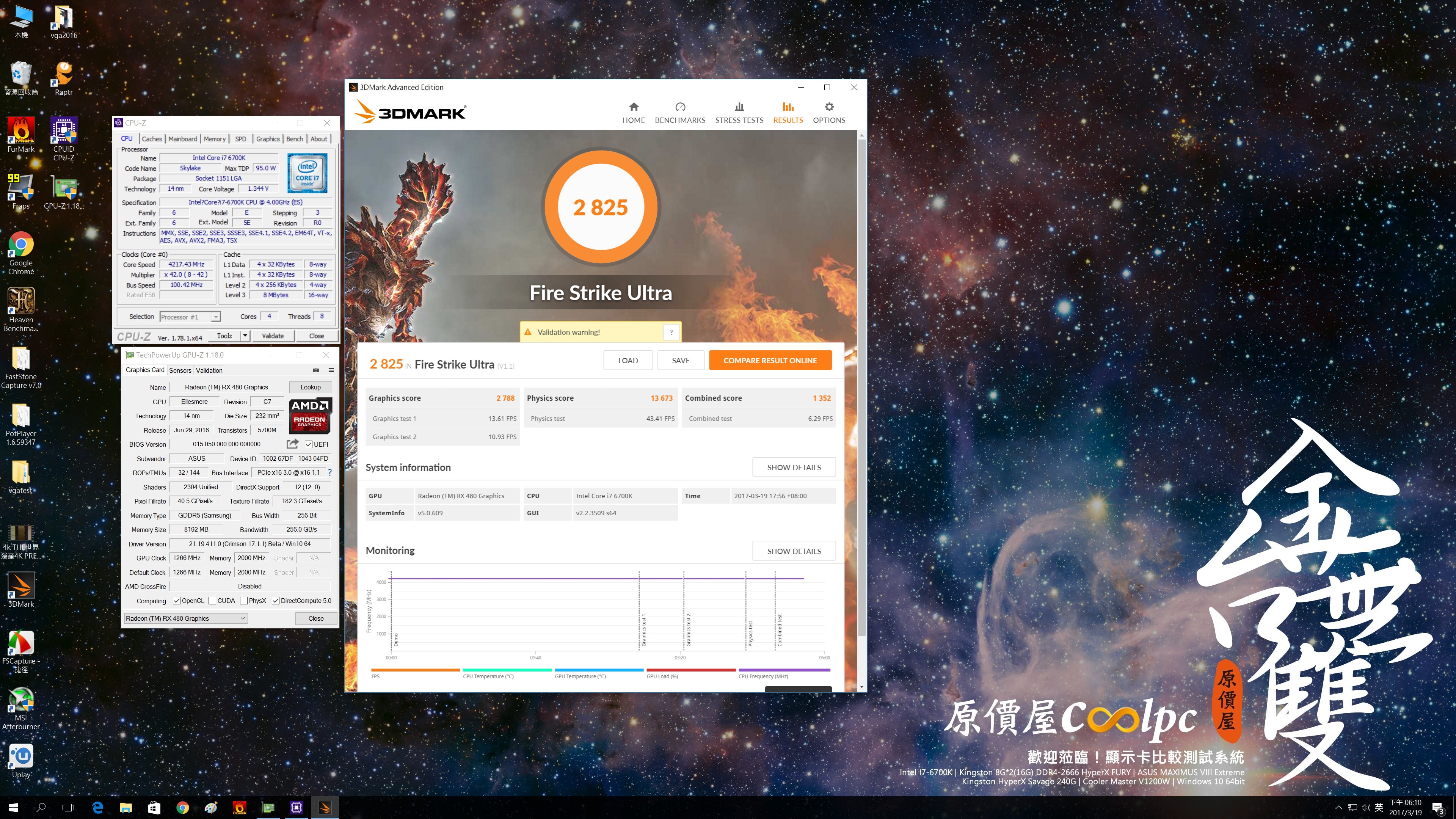Open Action Center notifications icon

click(1438, 808)
